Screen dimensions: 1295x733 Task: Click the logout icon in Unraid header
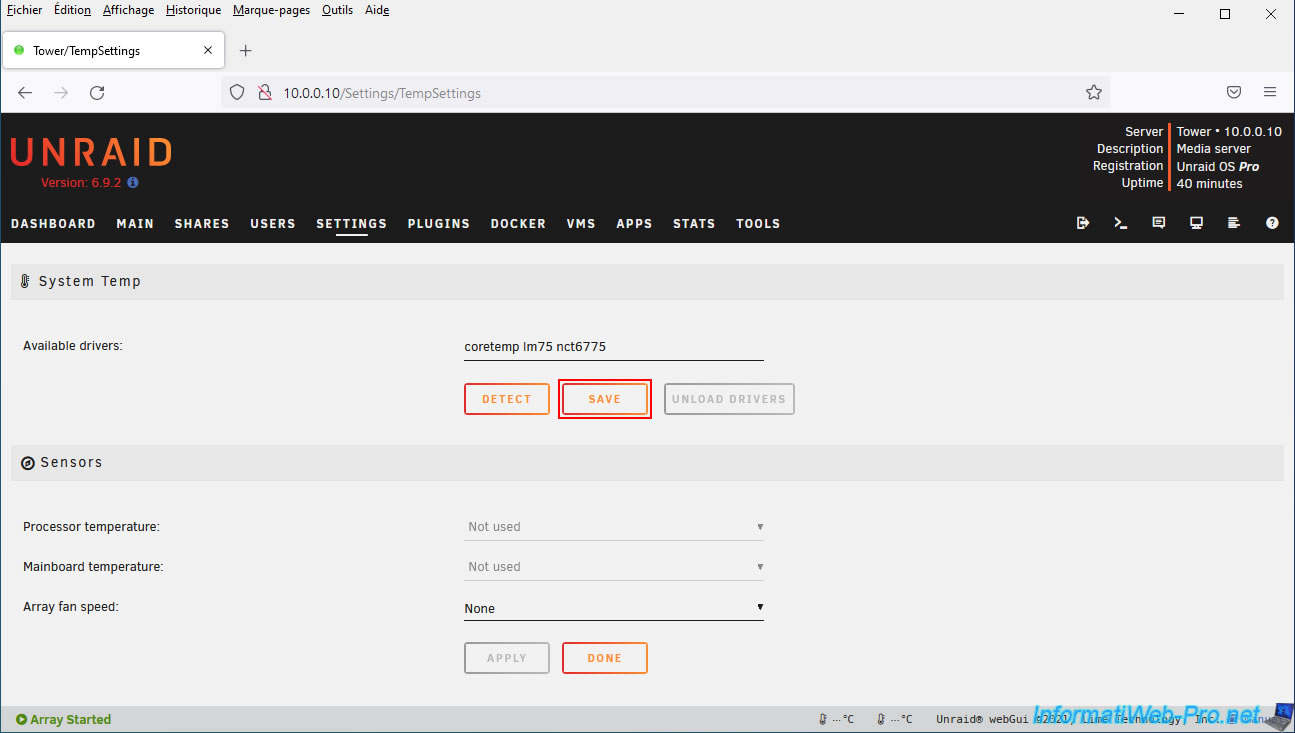coord(1082,223)
